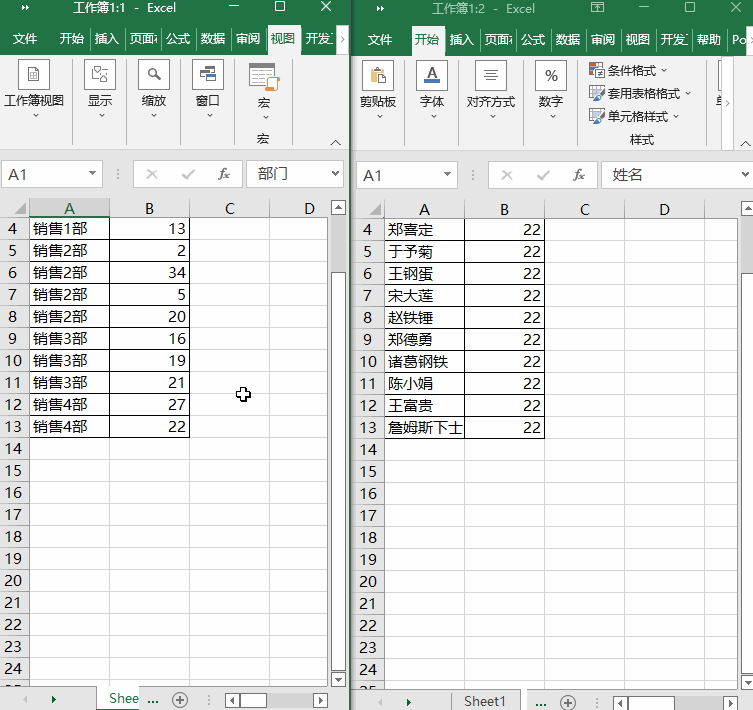Open the 字体 font icon

coord(432,75)
